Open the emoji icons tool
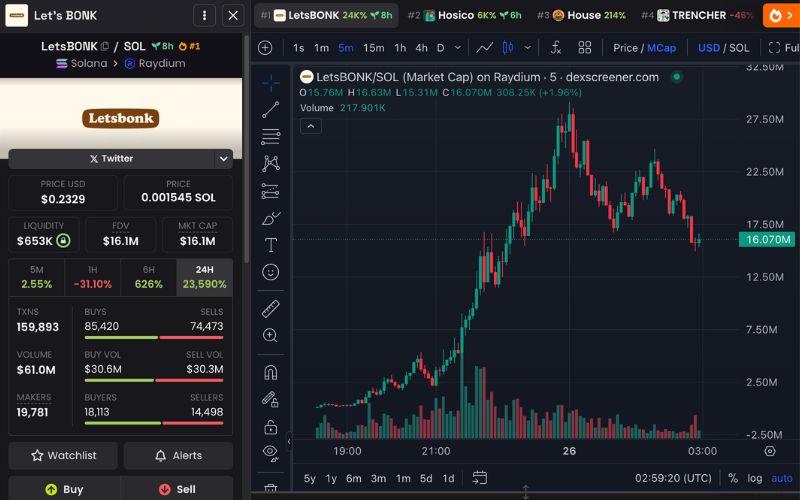Image resolution: width=800 pixels, height=500 pixels. coord(271,272)
